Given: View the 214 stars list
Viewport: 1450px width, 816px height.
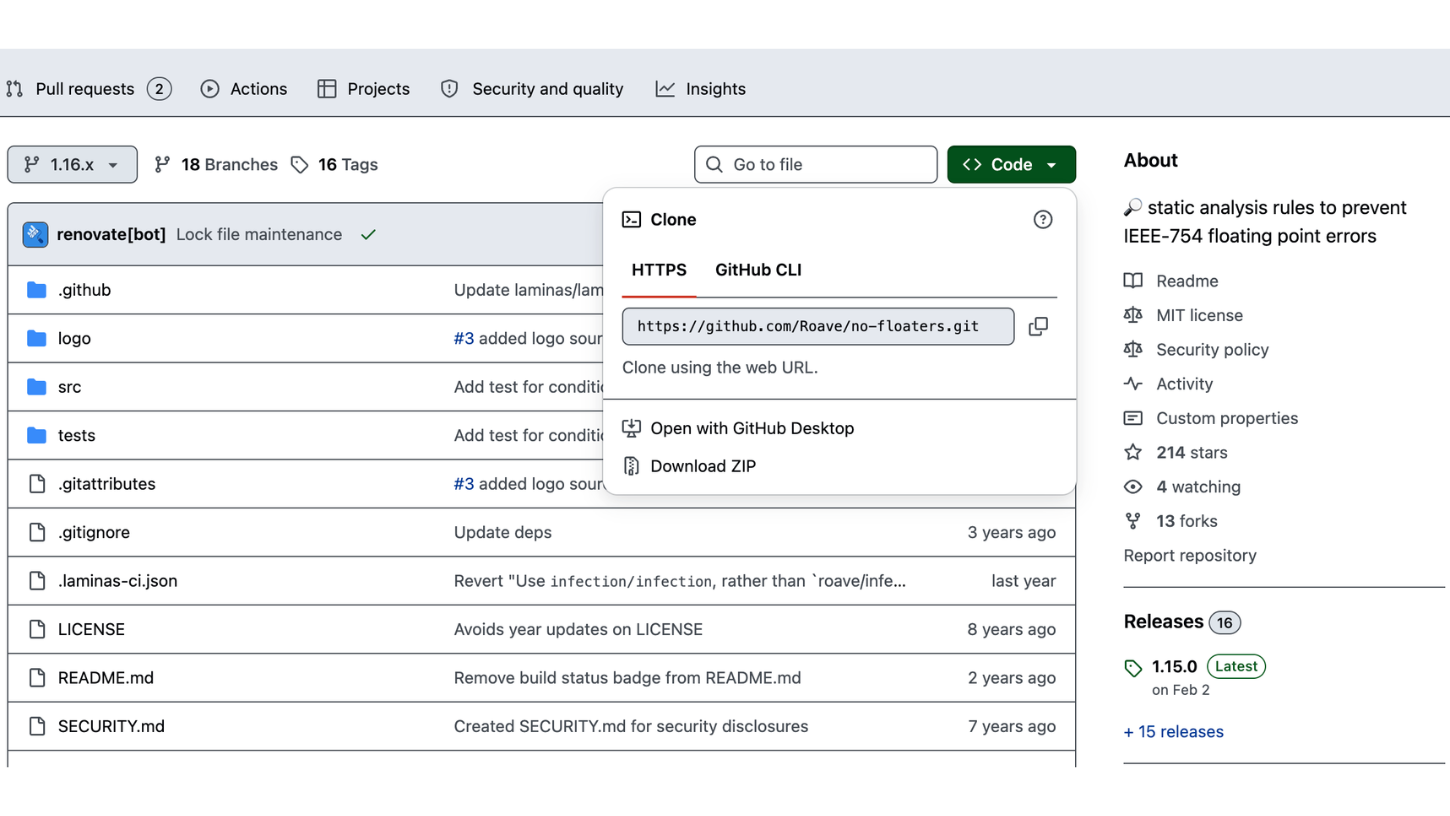Looking at the screenshot, I should (1175, 453).
